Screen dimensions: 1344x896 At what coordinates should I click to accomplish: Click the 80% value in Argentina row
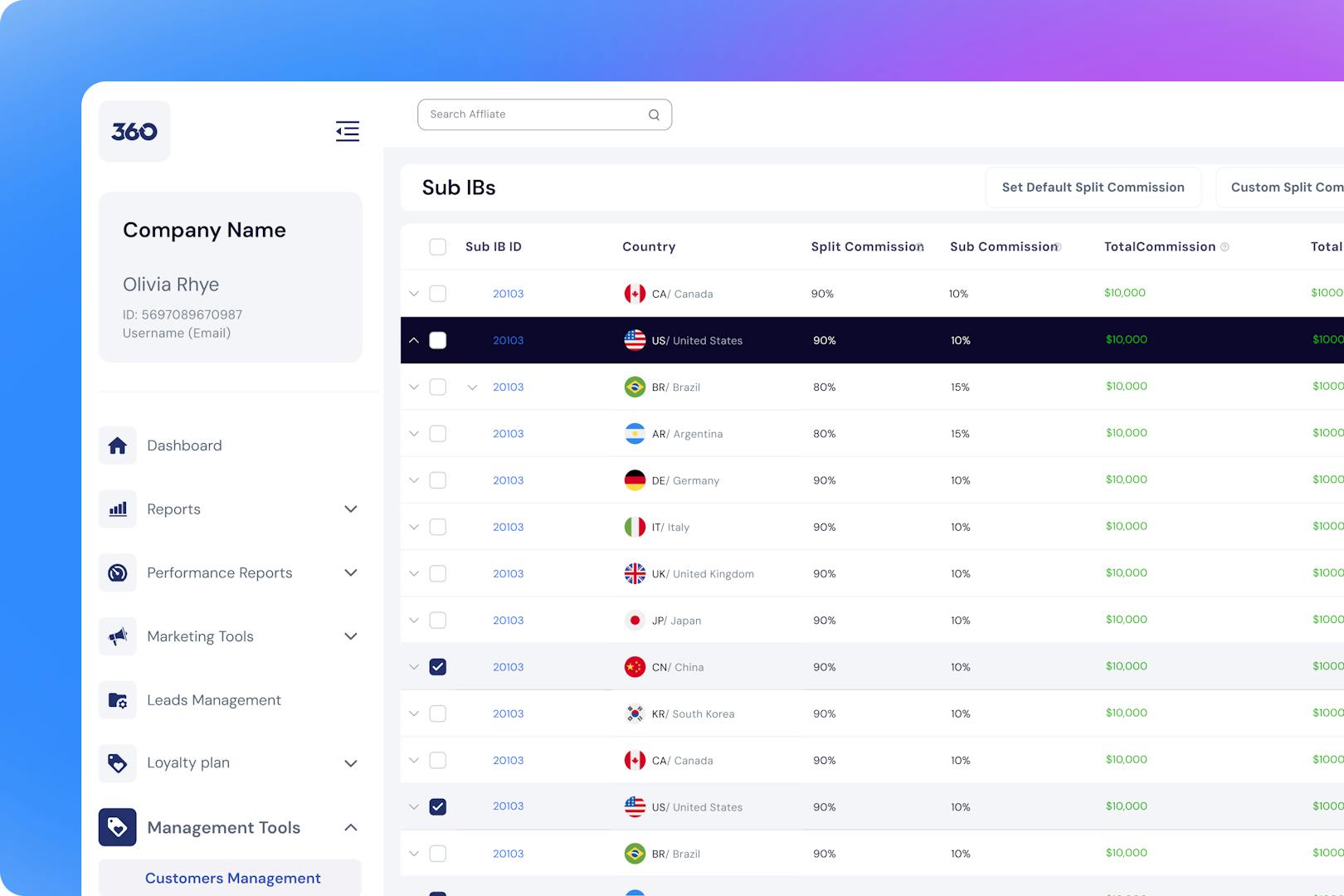(x=824, y=434)
